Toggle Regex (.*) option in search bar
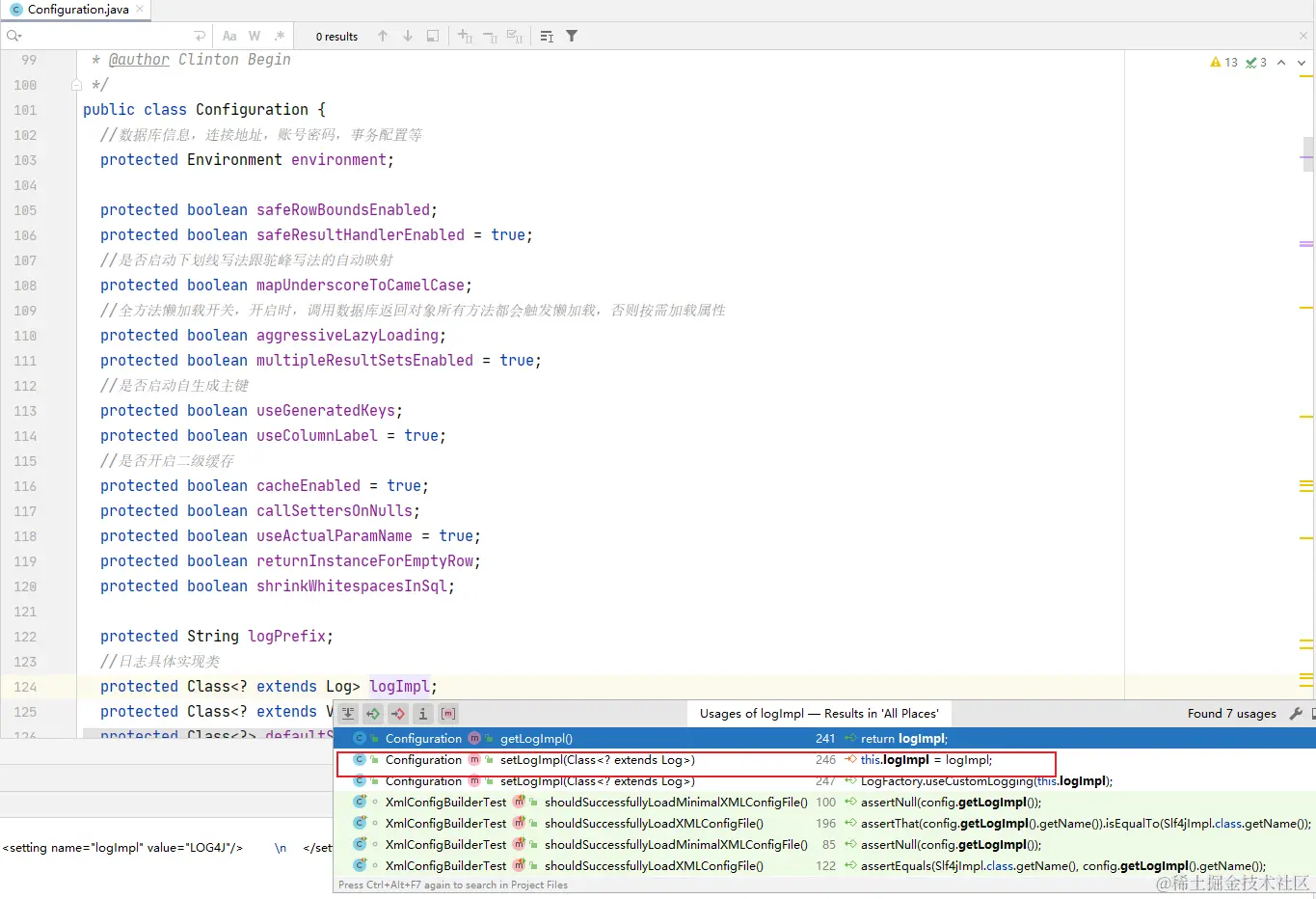 point(280,36)
